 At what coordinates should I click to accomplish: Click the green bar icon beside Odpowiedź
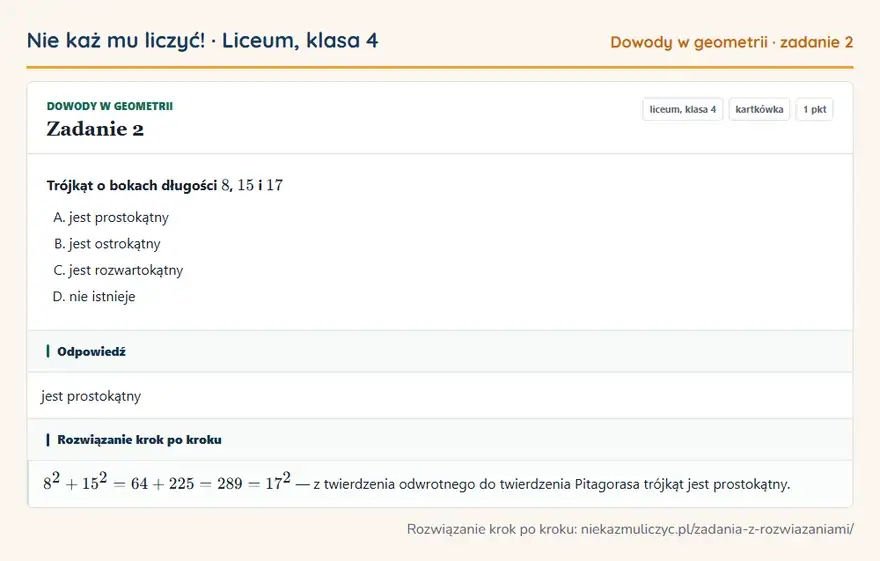click(48, 352)
